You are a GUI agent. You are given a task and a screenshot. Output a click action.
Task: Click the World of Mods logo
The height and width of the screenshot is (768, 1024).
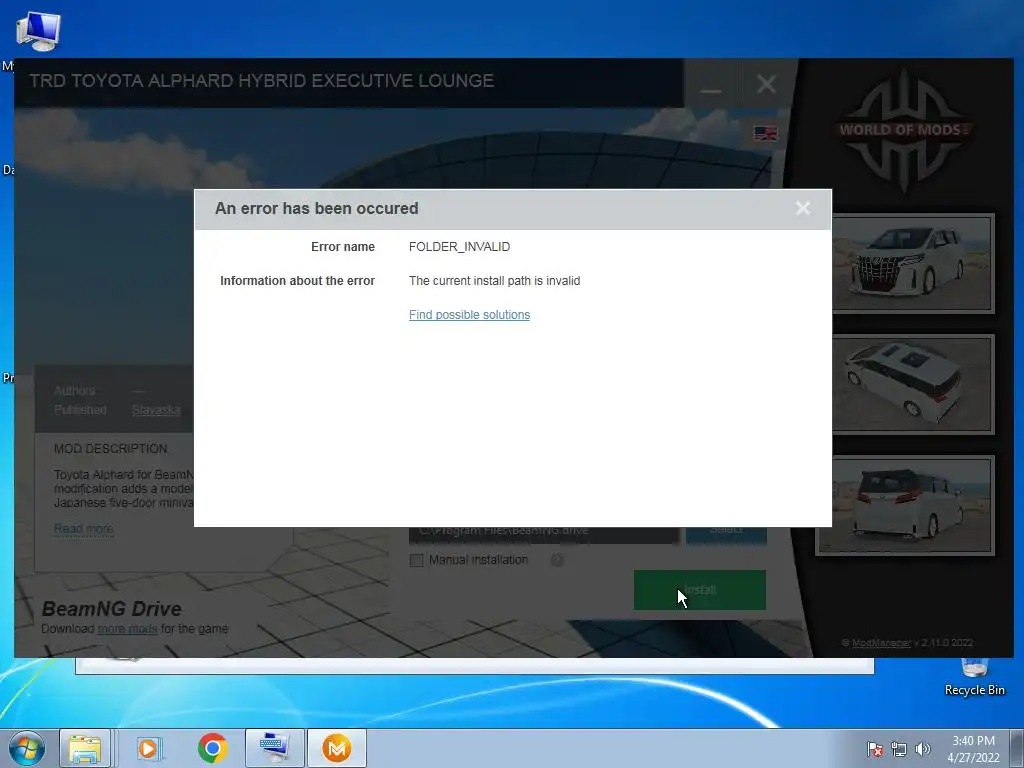[903, 131]
